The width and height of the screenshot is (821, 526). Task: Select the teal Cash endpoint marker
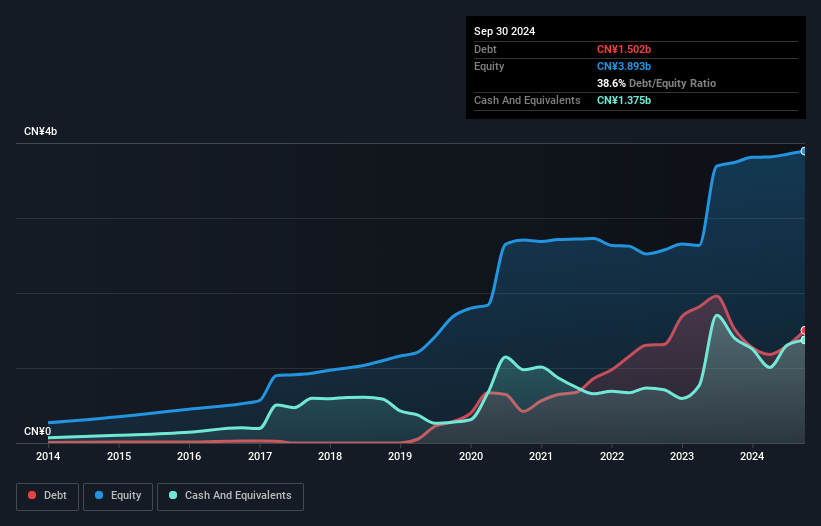click(804, 340)
